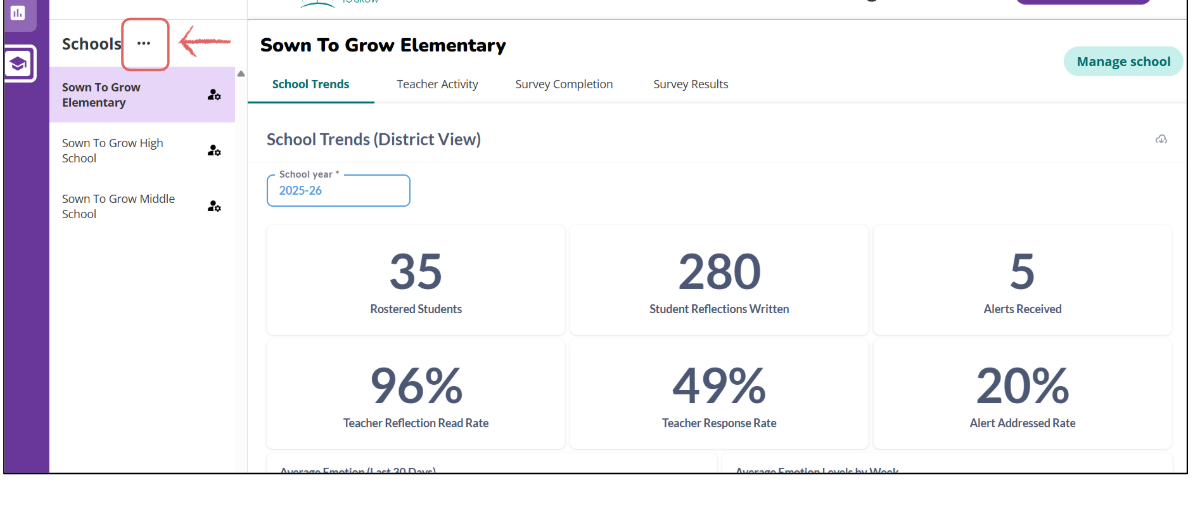Click the graduation cap Schools sidebar icon
Image resolution: width=1197 pixels, height=507 pixels.
pos(19,64)
